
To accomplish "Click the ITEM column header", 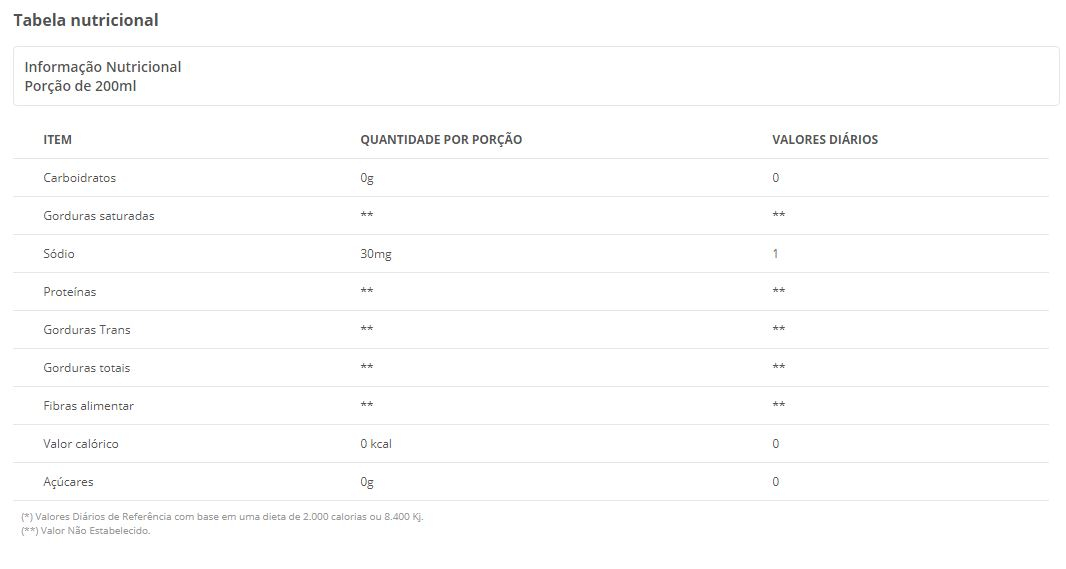I will tap(57, 139).
